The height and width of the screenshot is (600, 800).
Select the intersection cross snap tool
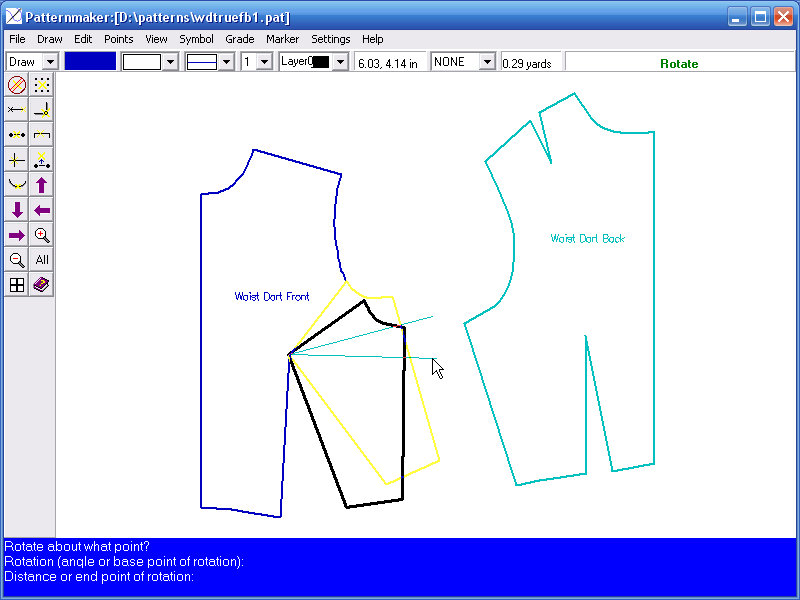click(17, 160)
